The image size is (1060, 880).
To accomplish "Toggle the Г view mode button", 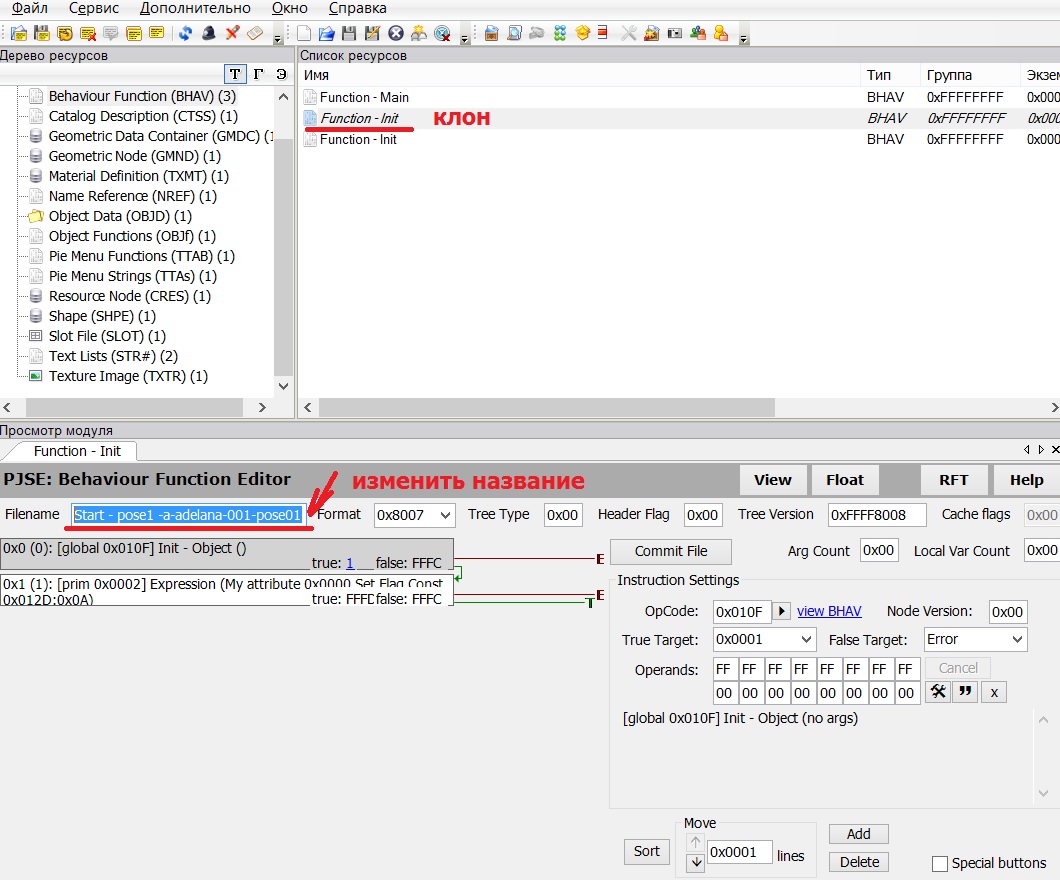I will (258, 75).
